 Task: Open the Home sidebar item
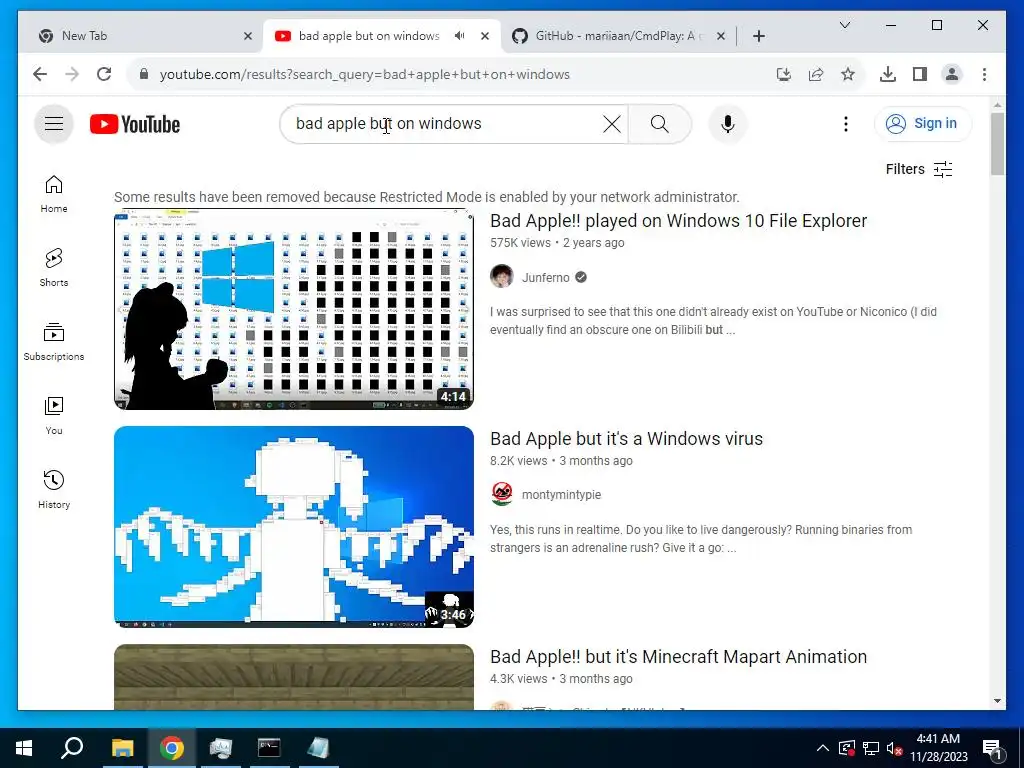pos(54,194)
